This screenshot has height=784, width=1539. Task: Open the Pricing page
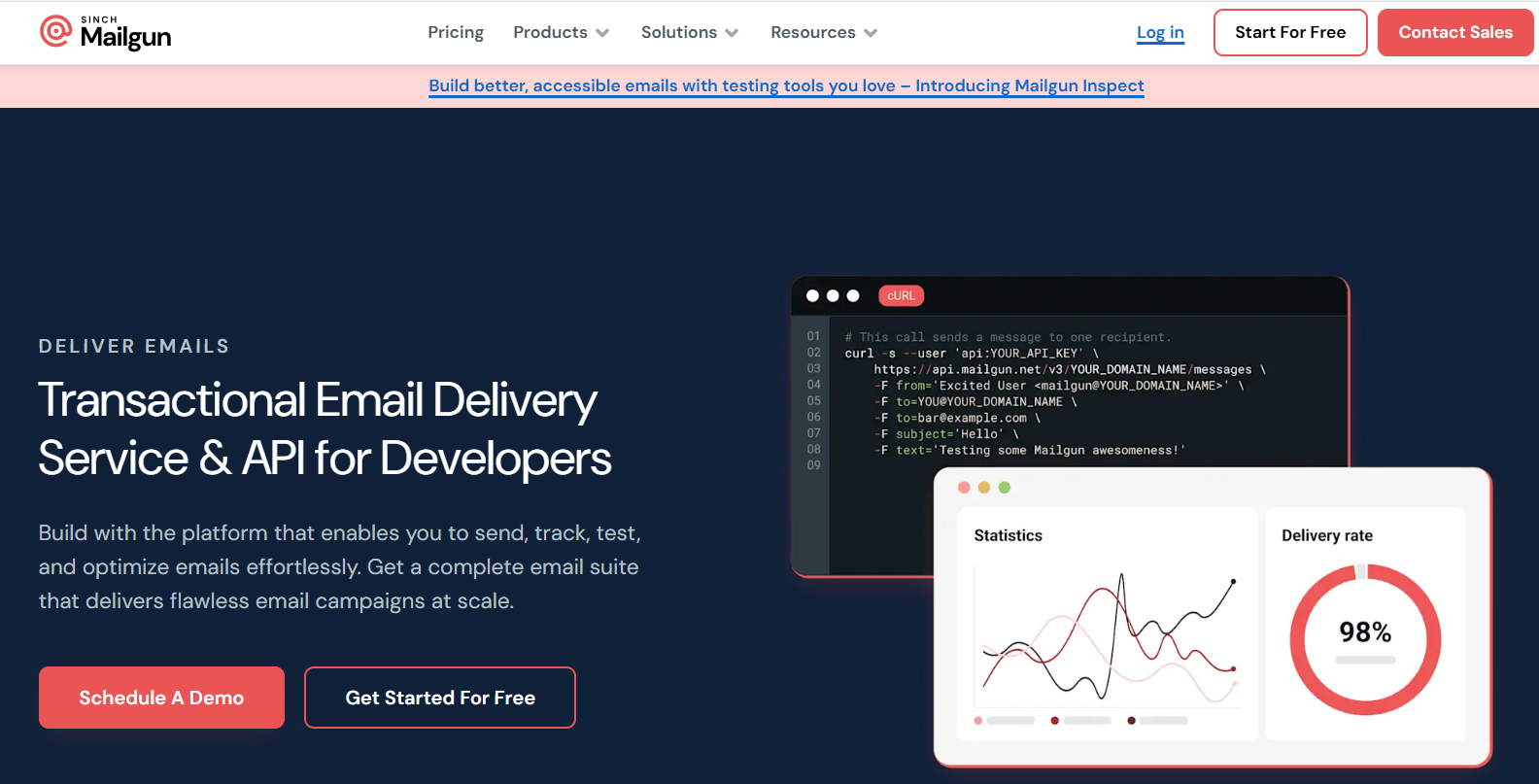(x=455, y=32)
